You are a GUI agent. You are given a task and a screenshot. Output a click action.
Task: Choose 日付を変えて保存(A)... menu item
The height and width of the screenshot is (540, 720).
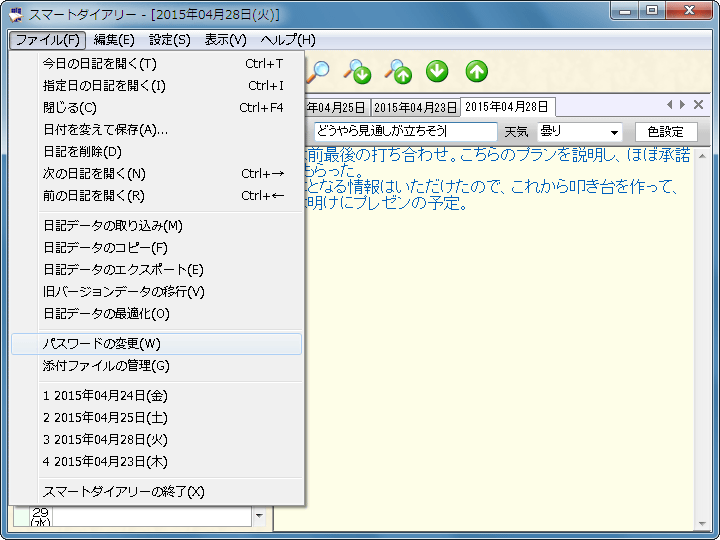coord(157,130)
